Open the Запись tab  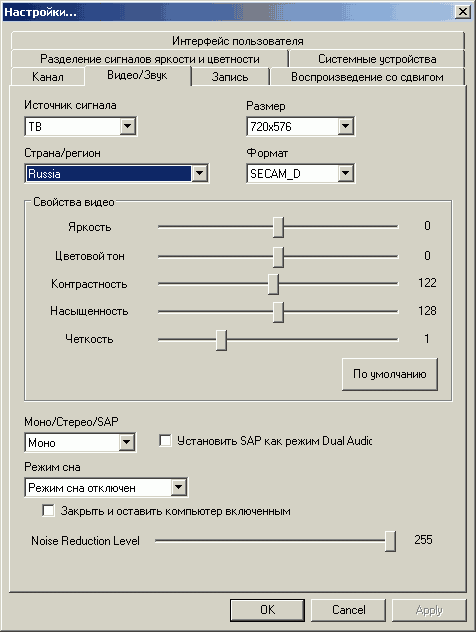click(230, 77)
